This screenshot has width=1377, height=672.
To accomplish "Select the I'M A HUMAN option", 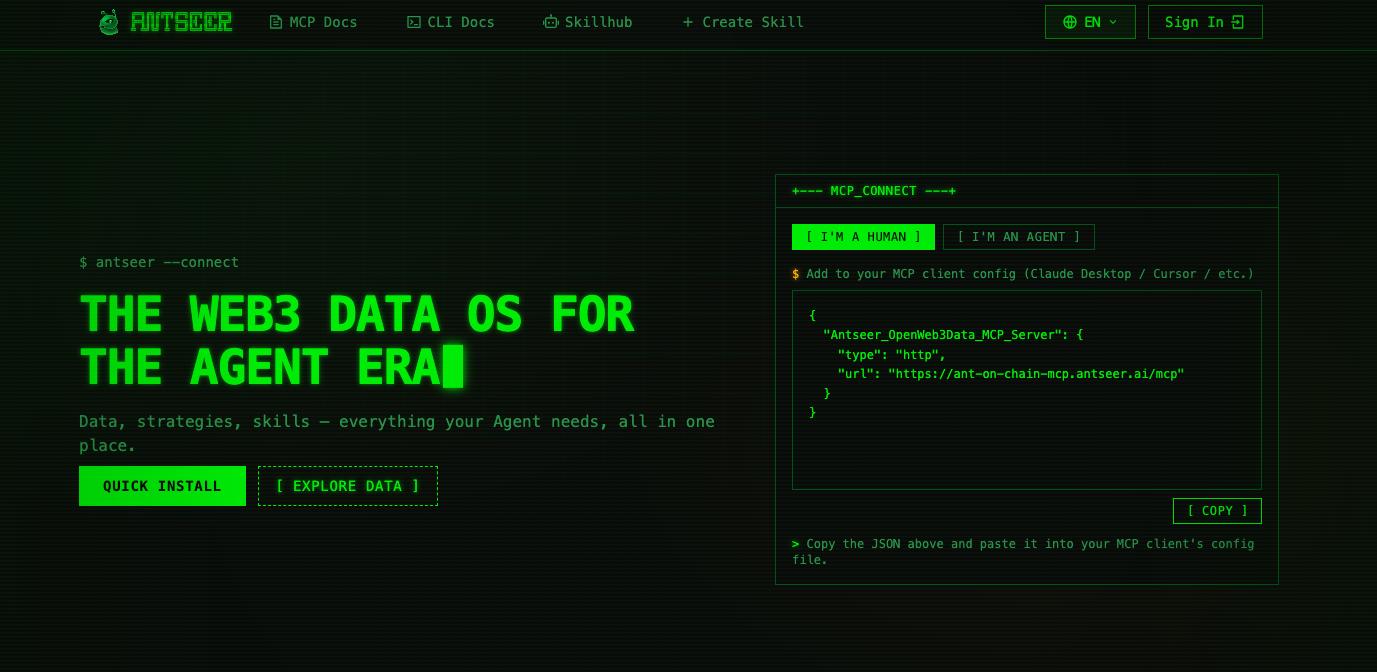I will click(863, 237).
